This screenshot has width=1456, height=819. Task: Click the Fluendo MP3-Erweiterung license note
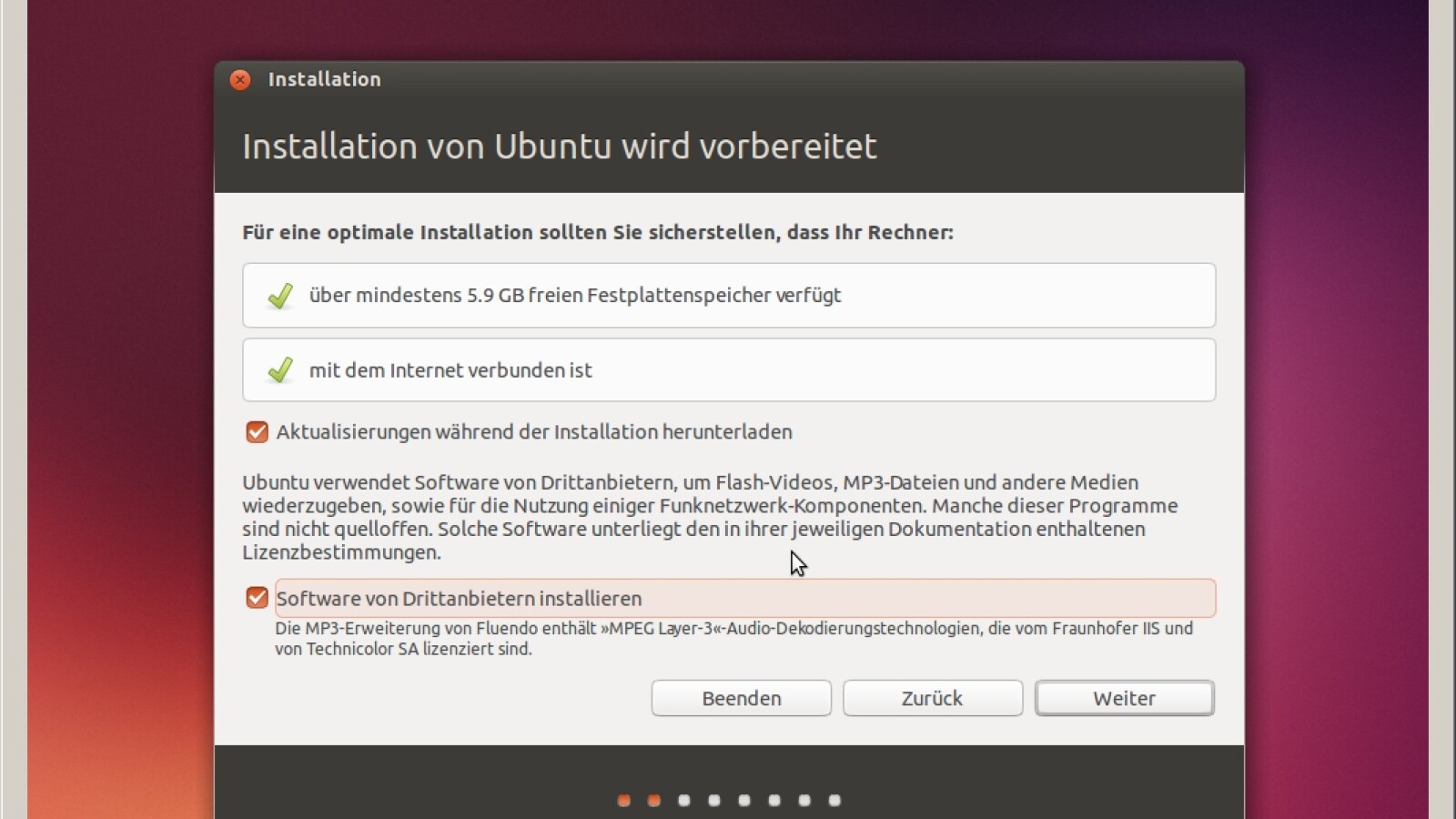pos(733,638)
